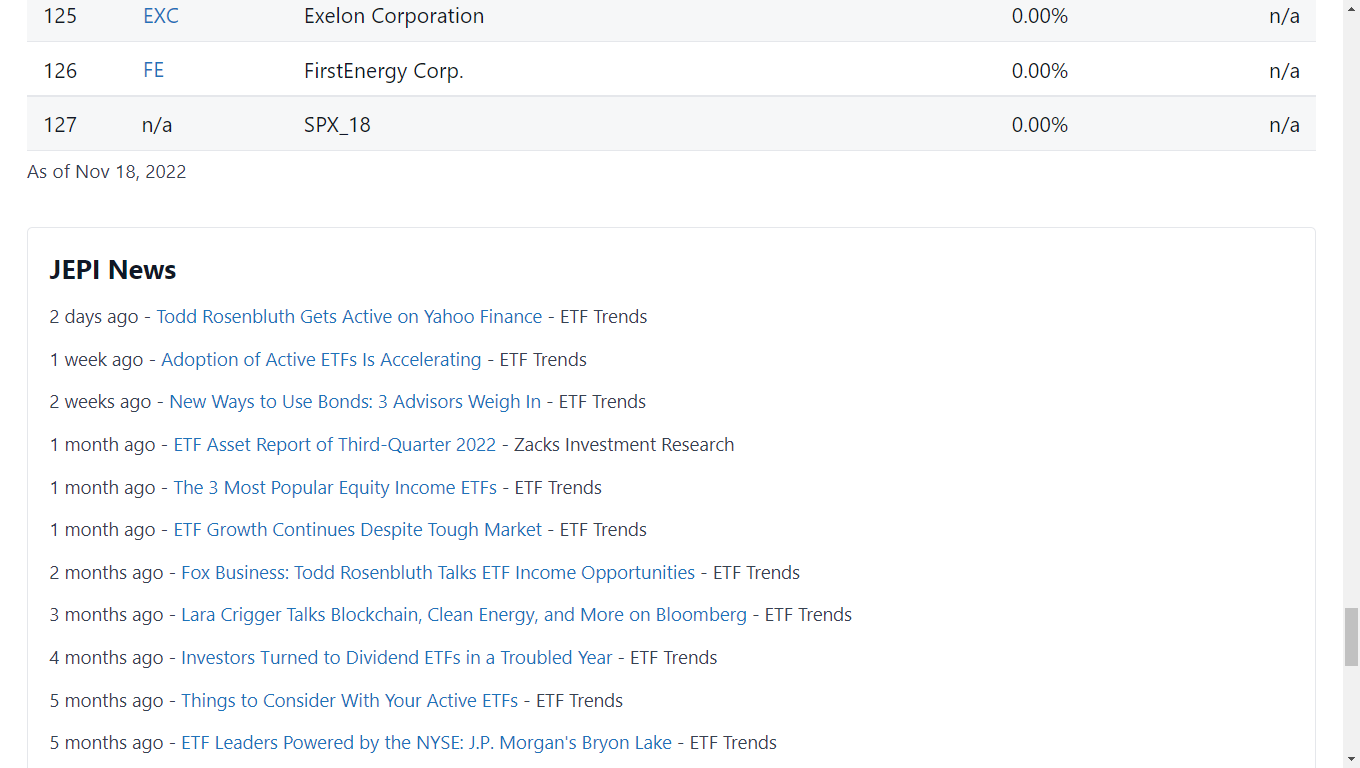This screenshot has width=1360, height=768.
Task: Click 'Zacks Investment Research' source text
Action: 624,445
